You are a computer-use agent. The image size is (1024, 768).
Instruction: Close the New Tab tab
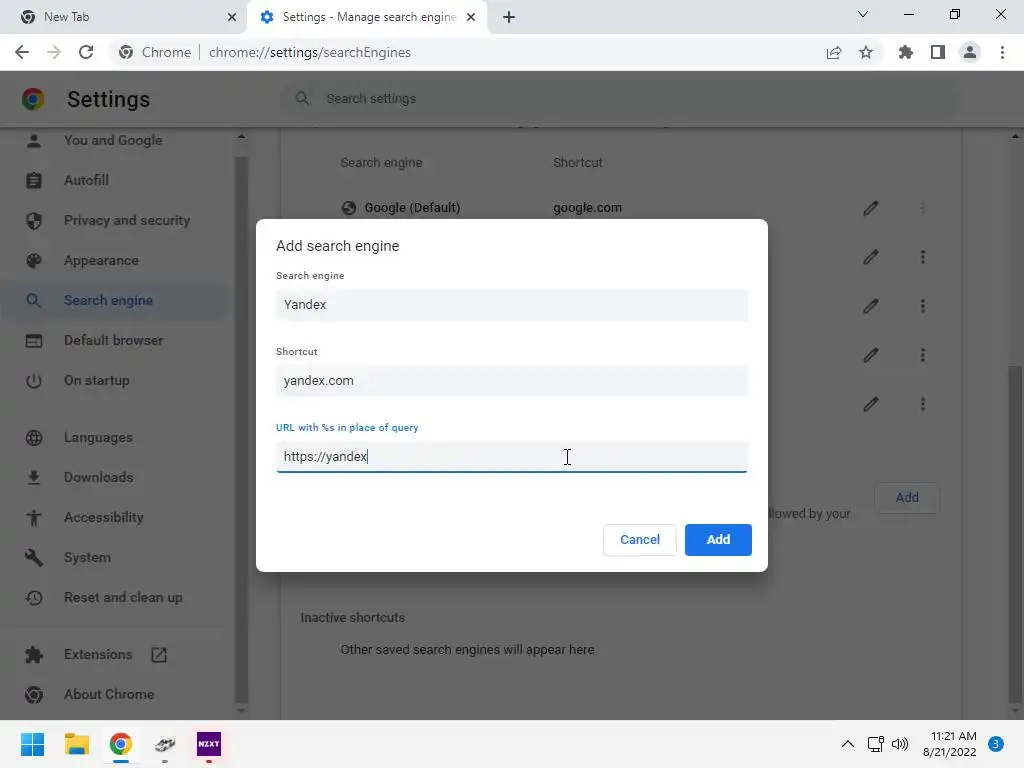[232, 17]
